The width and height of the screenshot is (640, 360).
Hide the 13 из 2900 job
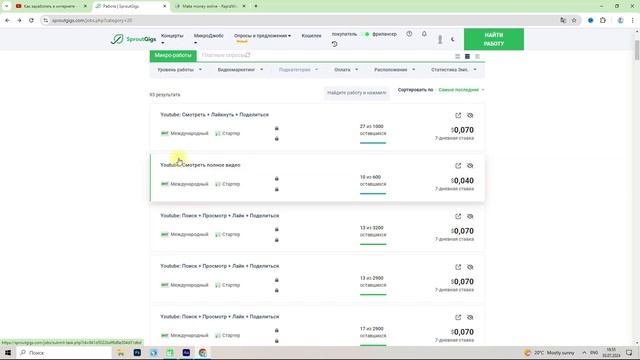470,267
